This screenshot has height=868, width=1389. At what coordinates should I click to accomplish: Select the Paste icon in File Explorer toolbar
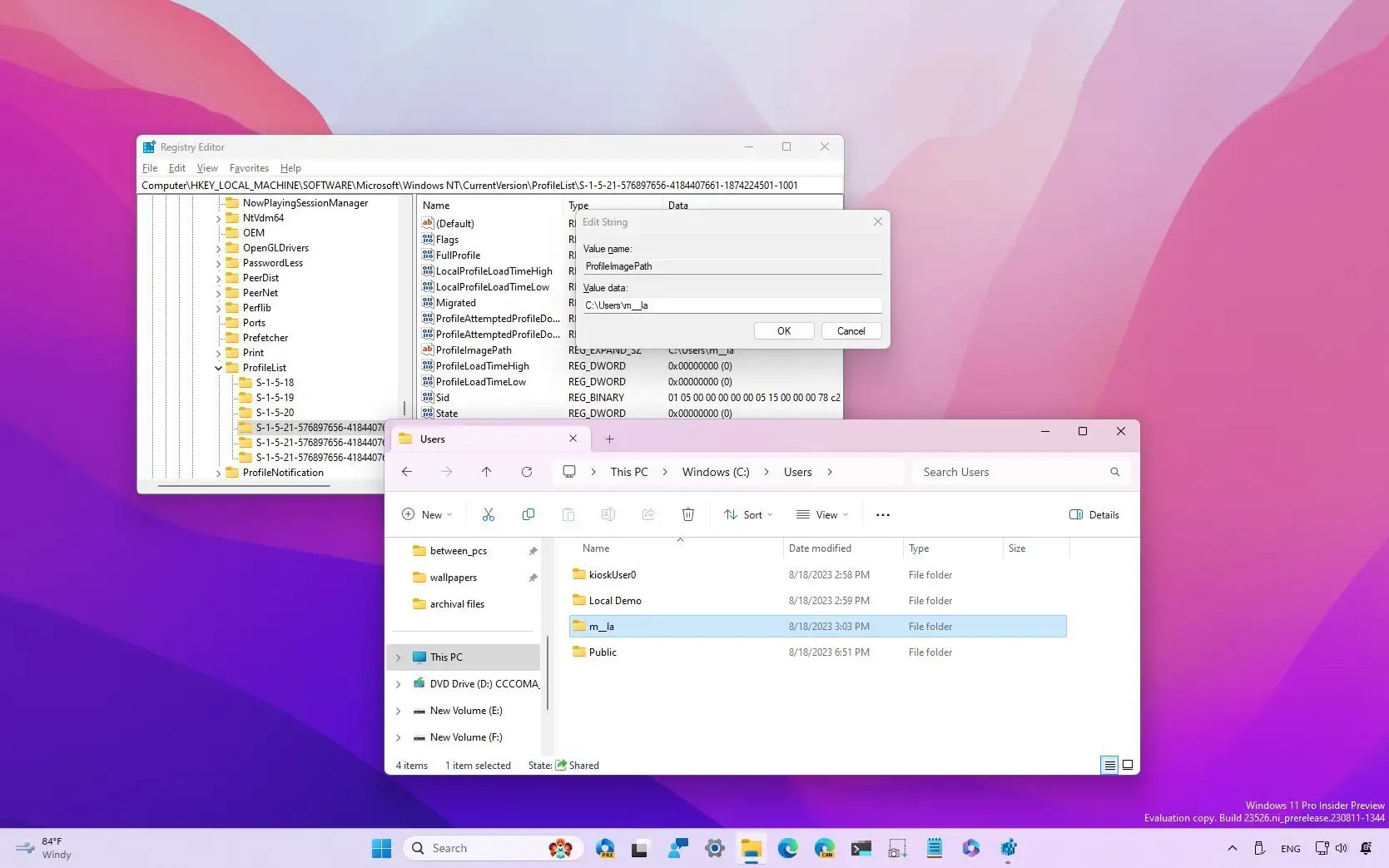click(x=568, y=514)
